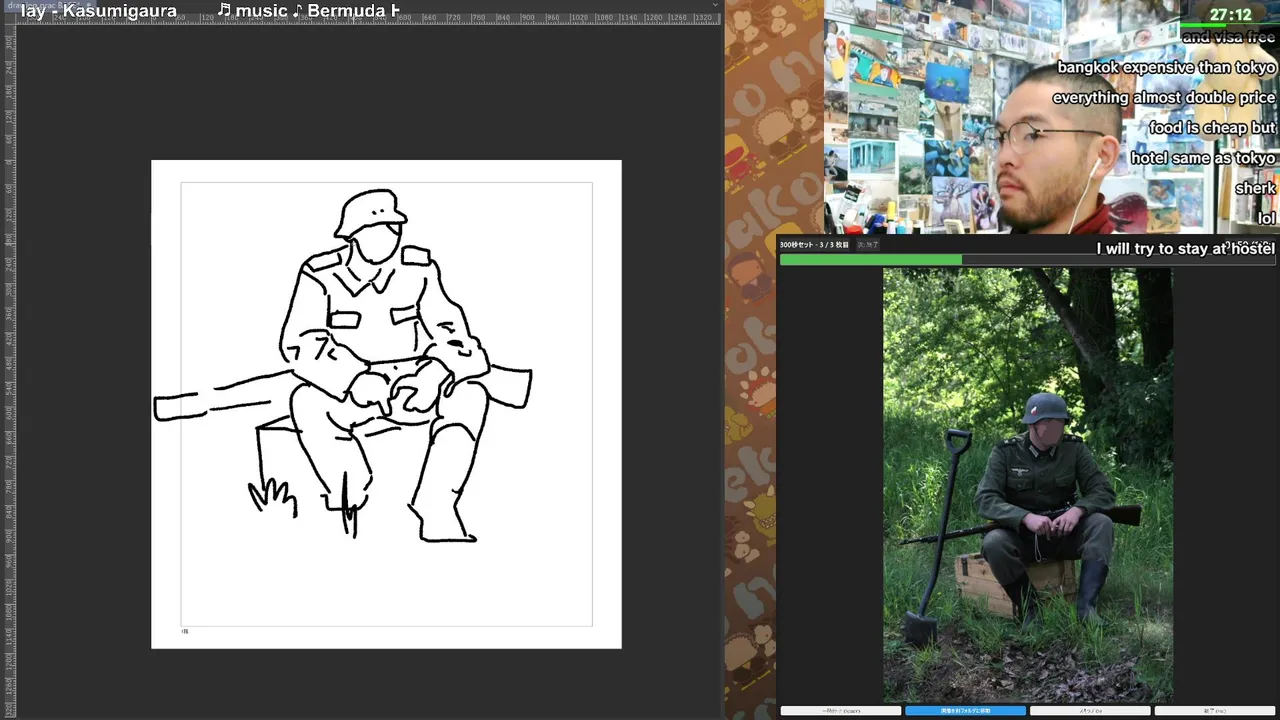Click the blue move-to-folder button

coord(965,711)
